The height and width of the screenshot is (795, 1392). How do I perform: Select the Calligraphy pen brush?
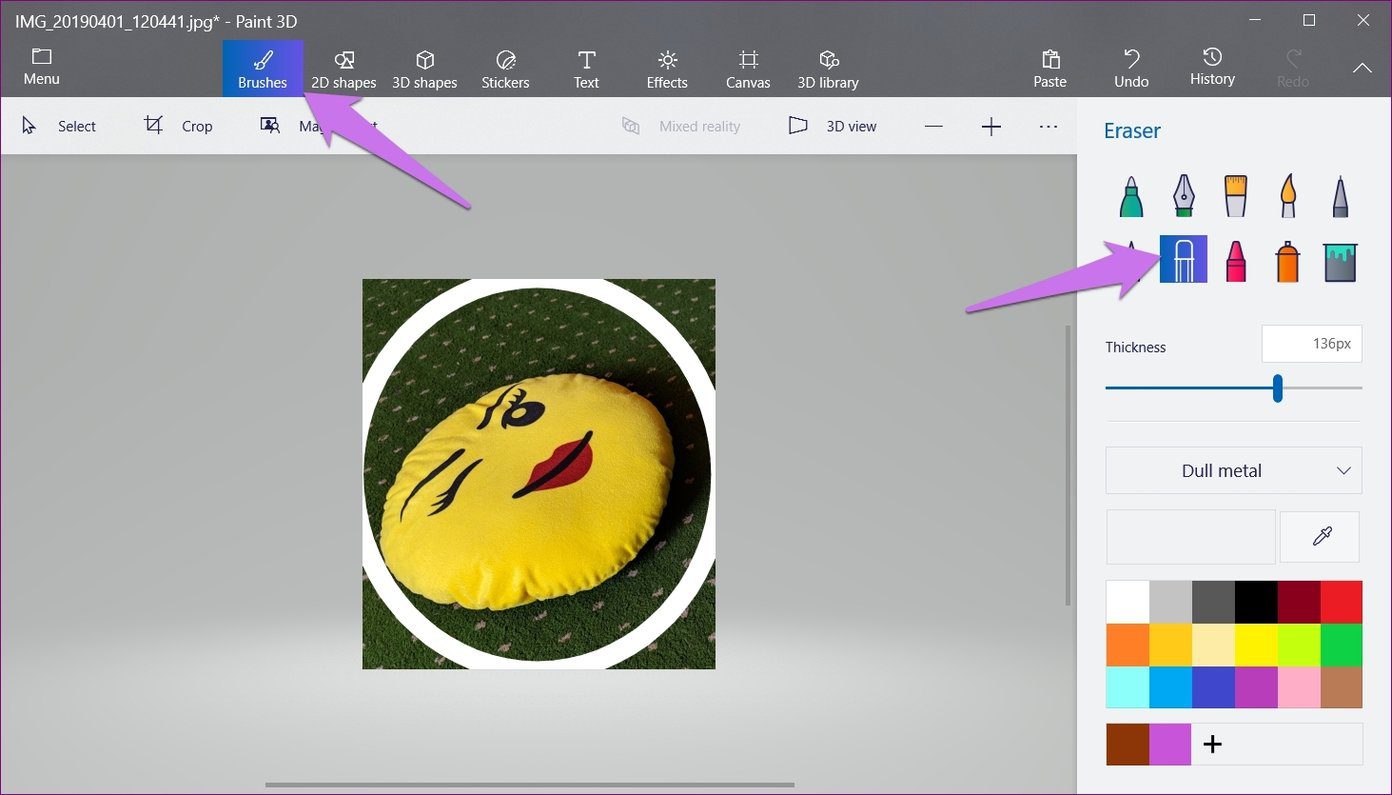1183,197
